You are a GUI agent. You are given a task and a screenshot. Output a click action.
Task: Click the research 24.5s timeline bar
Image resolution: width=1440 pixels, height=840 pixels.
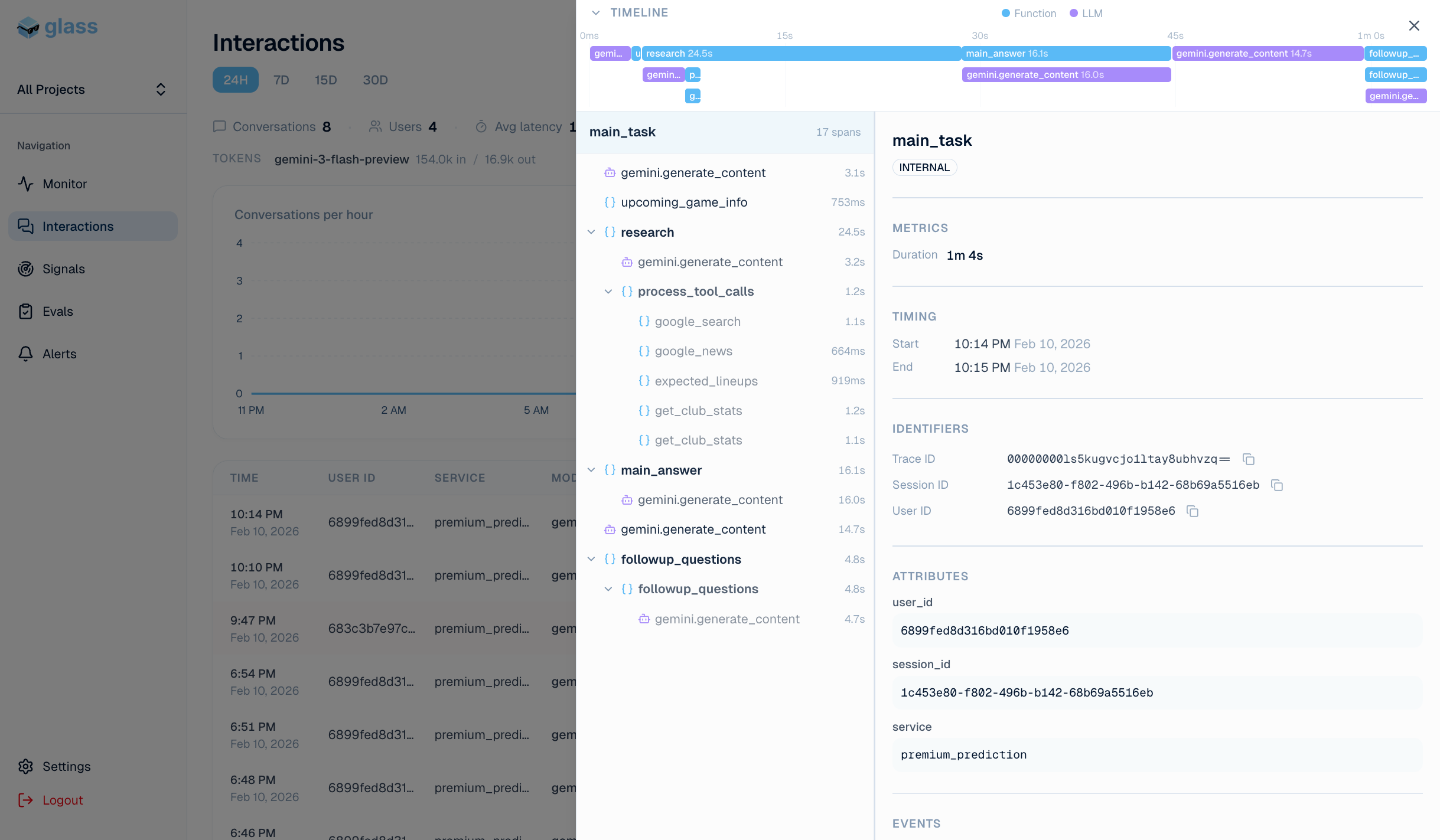coord(800,54)
